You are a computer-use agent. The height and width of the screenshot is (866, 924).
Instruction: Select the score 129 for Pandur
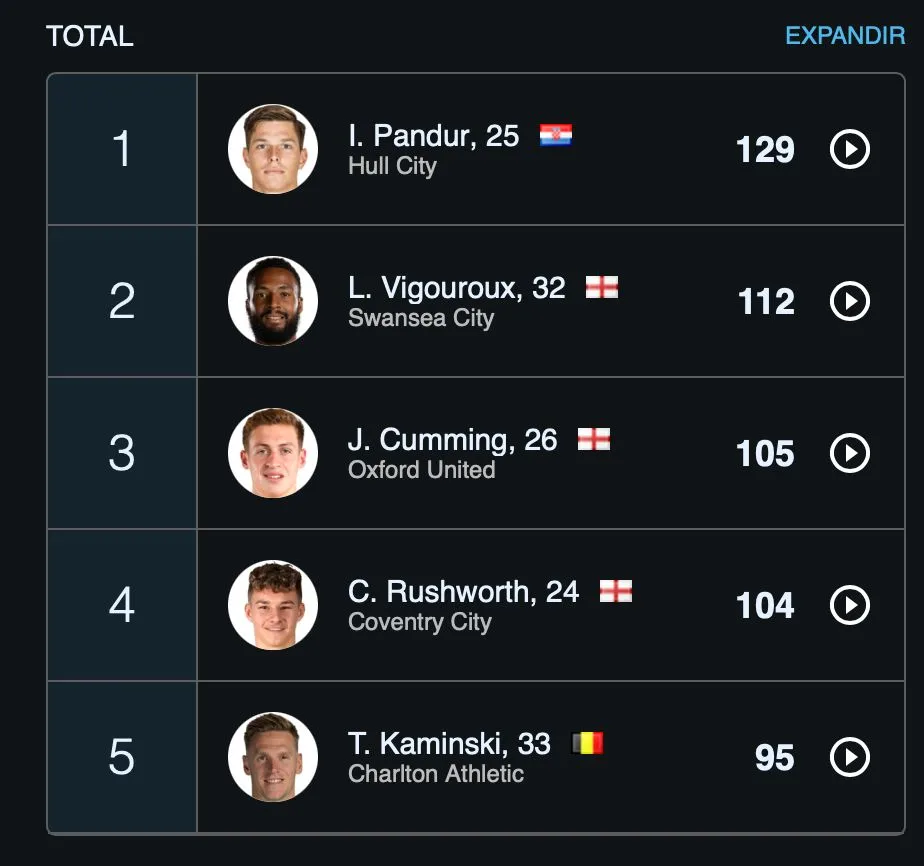click(x=765, y=150)
